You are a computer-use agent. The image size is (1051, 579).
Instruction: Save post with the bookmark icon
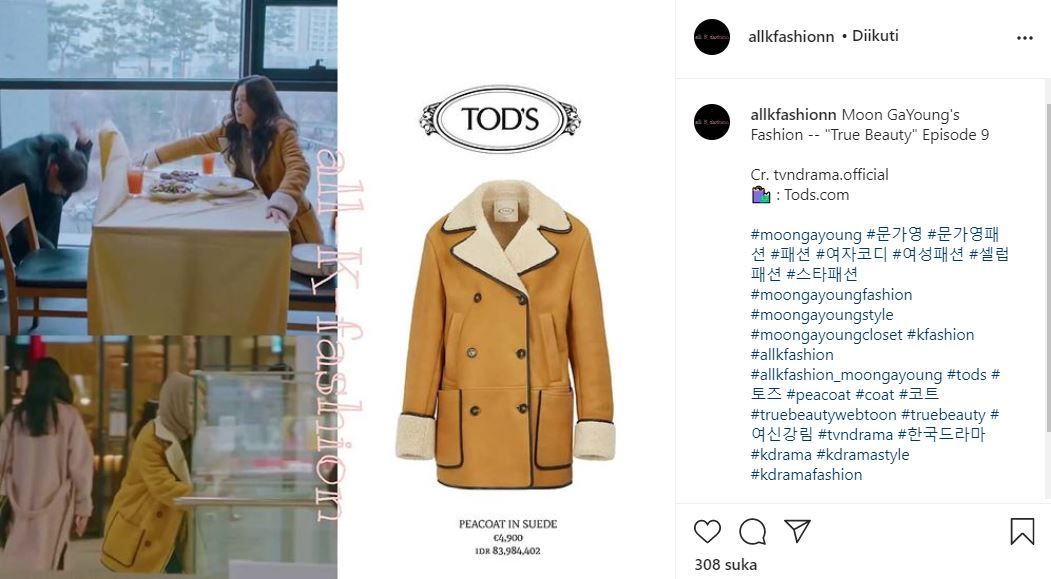[x=1022, y=531]
